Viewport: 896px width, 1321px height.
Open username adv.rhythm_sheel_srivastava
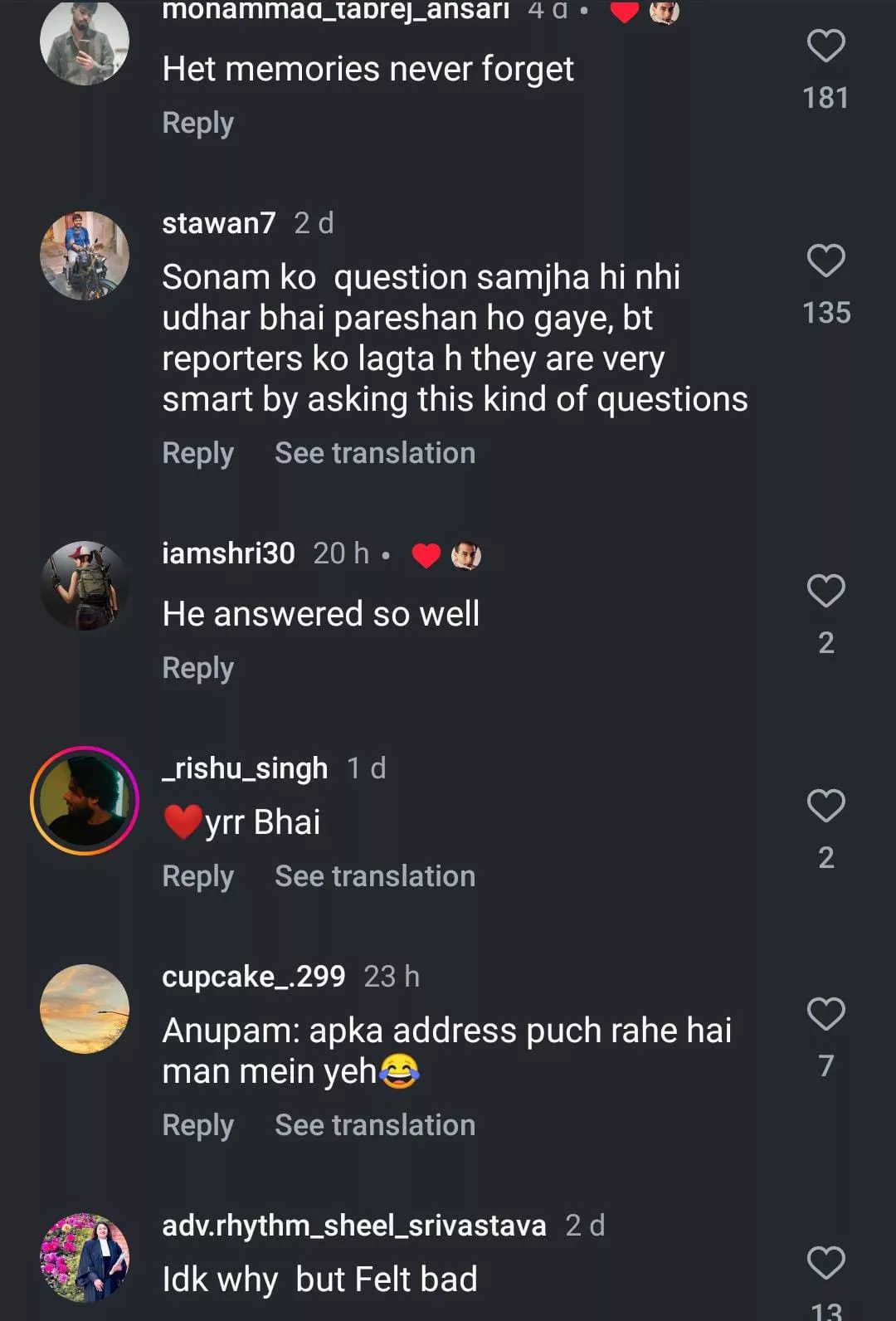tap(354, 1226)
